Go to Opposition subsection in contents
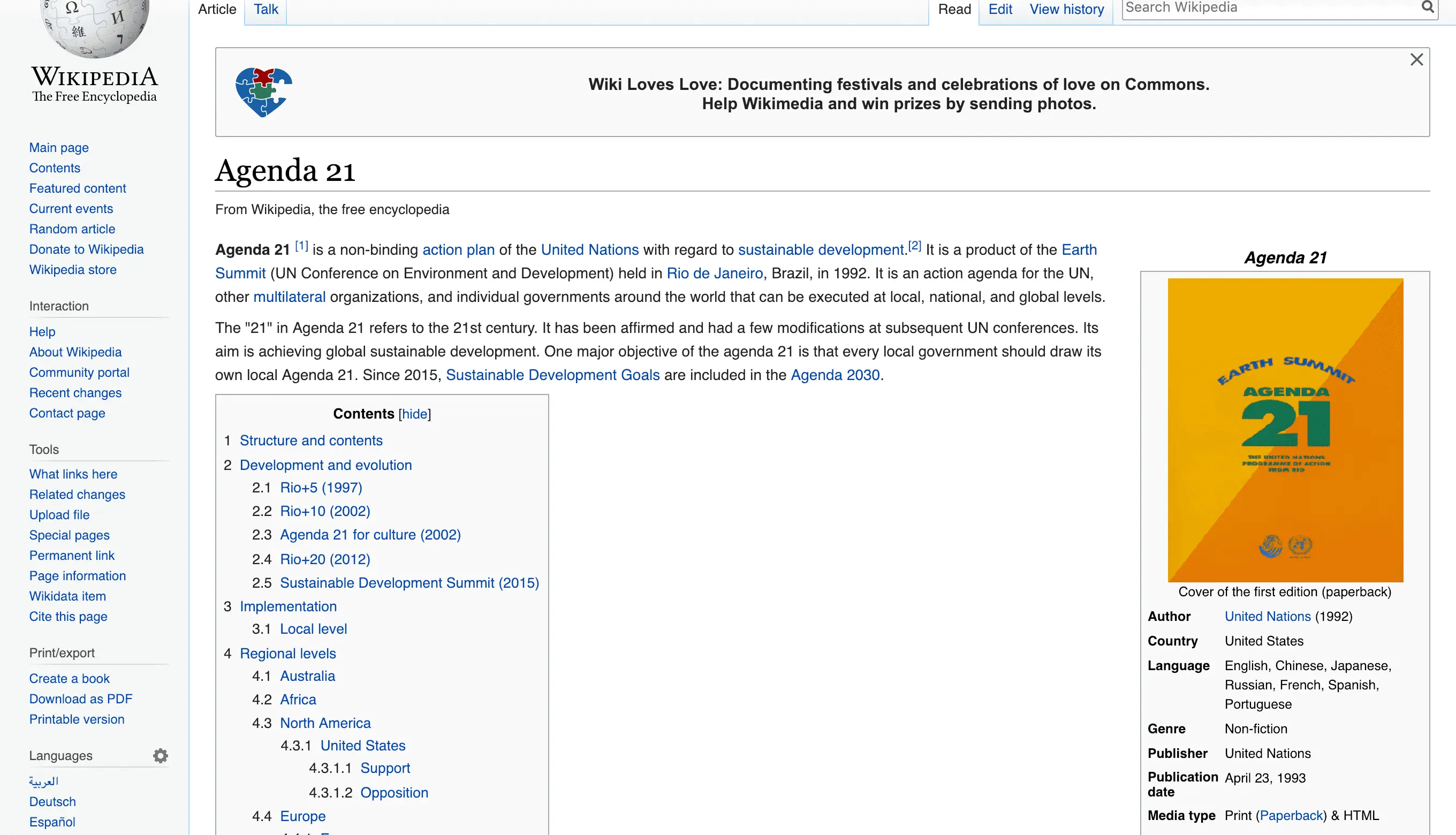This screenshot has width=1456, height=835. click(x=394, y=793)
